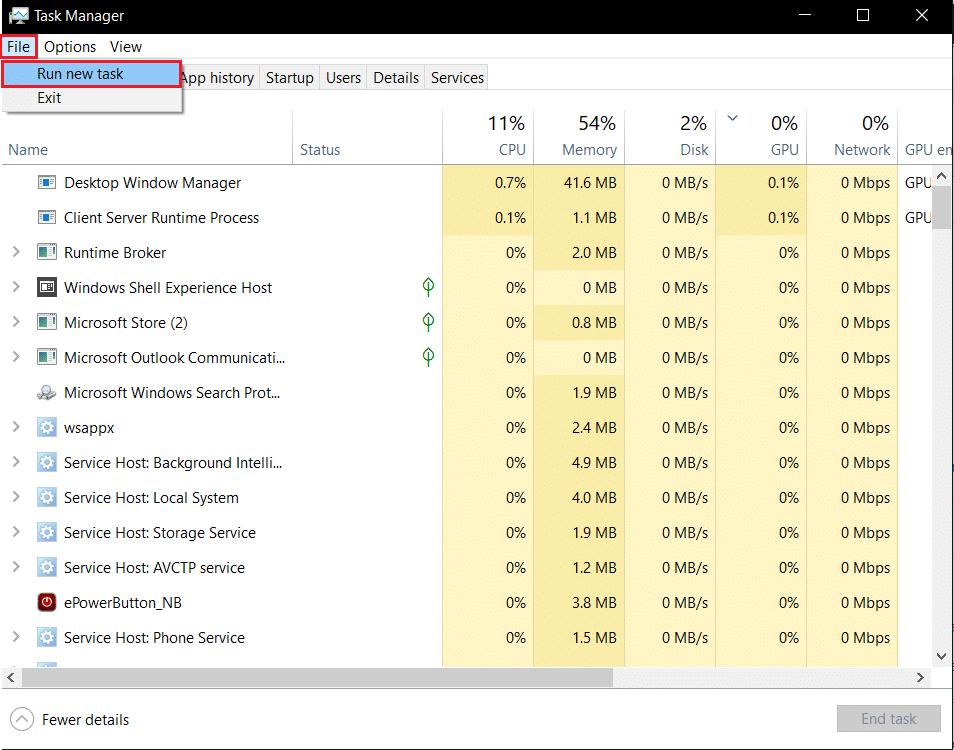Click the Windows Shell Experience Host icon

[47, 288]
